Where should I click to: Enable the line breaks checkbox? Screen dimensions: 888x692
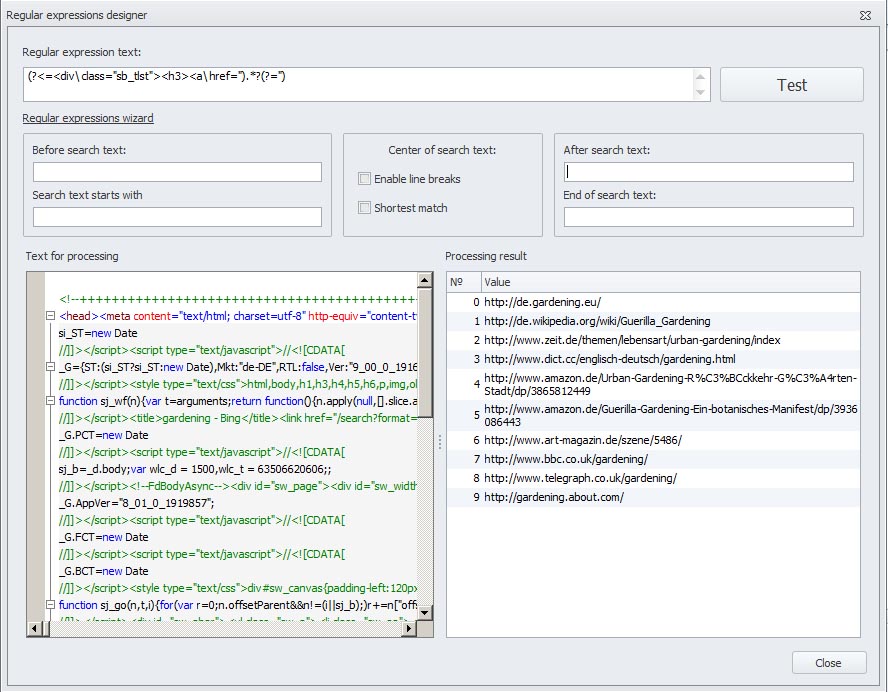coord(364,179)
